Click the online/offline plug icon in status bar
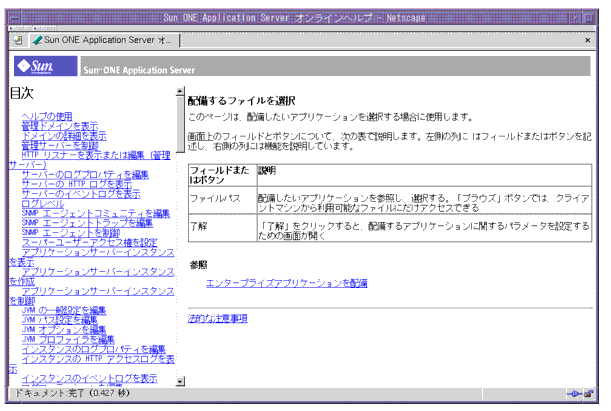Image resolution: width=611 pixels, height=411 pixels. tap(575, 393)
